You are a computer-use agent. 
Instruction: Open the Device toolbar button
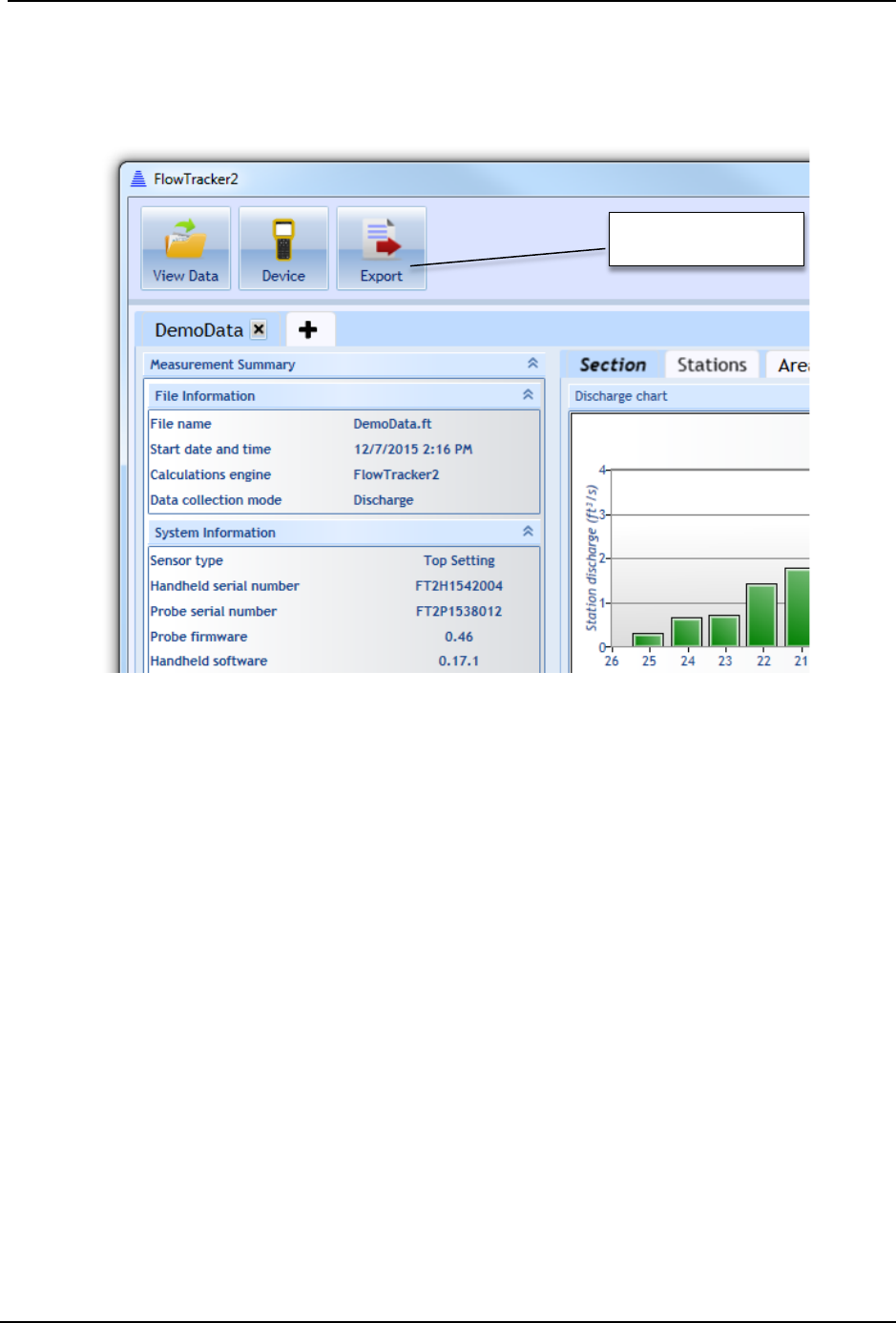tap(283, 248)
